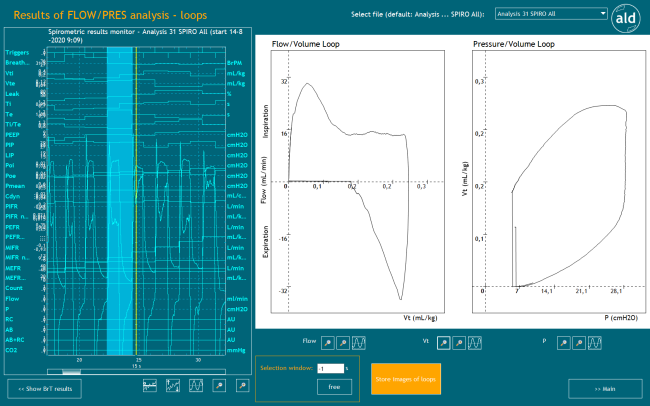Click the first magnifier icon beside Vt

pyautogui.click(x=443, y=341)
